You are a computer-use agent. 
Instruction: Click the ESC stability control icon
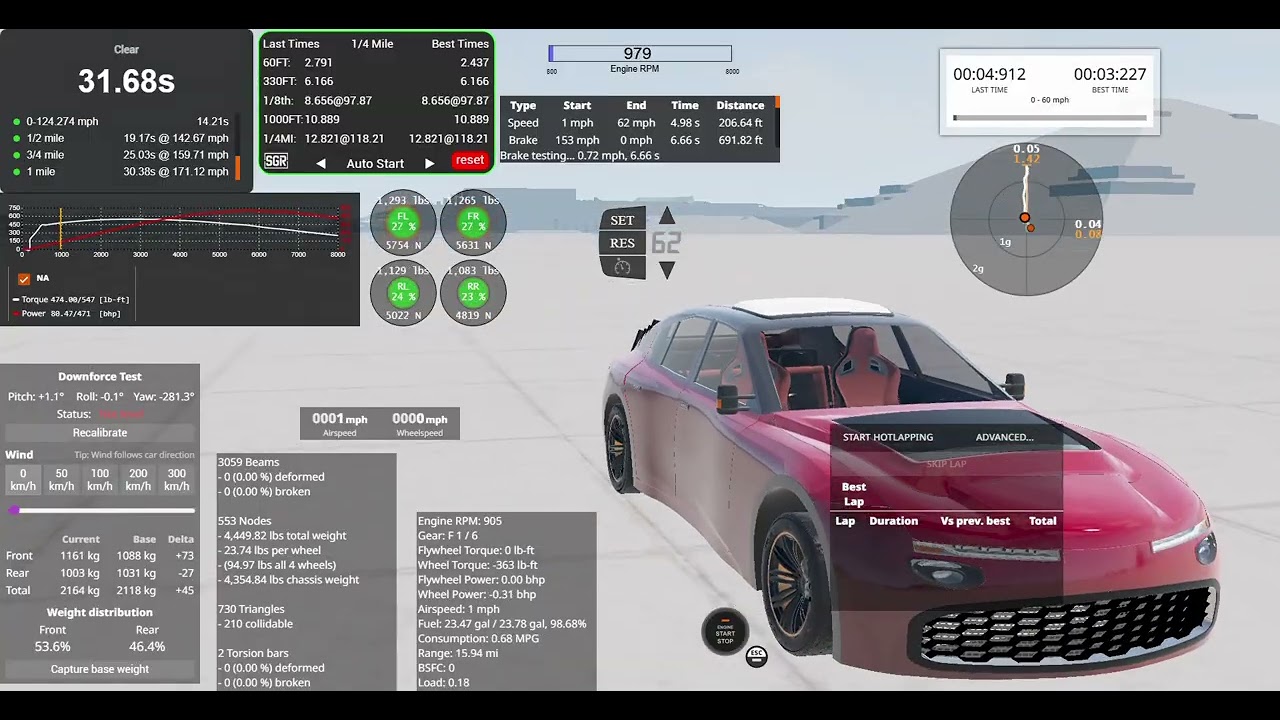pyautogui.click(x=756, y=655)
